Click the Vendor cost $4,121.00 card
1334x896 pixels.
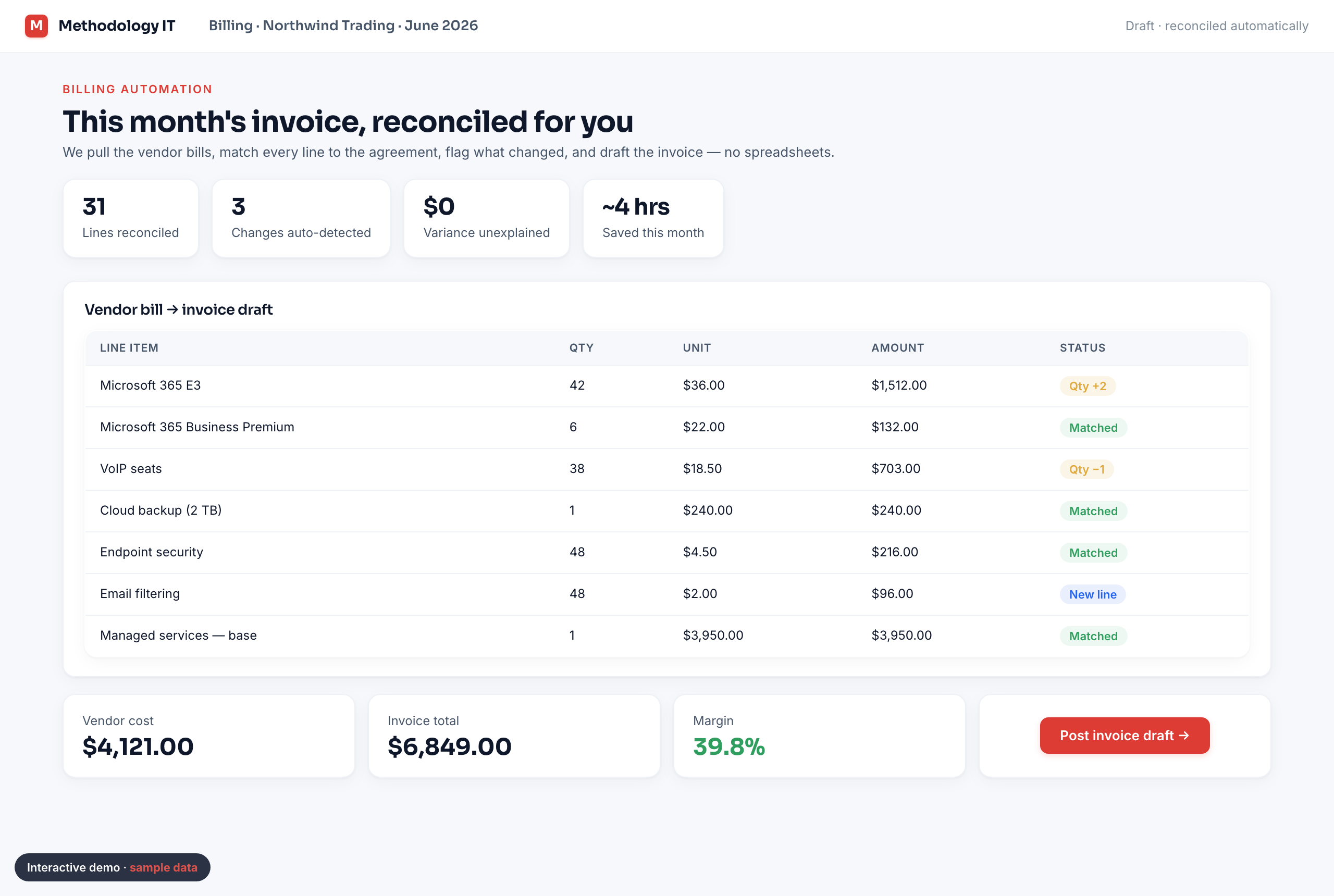pos(208,736)
